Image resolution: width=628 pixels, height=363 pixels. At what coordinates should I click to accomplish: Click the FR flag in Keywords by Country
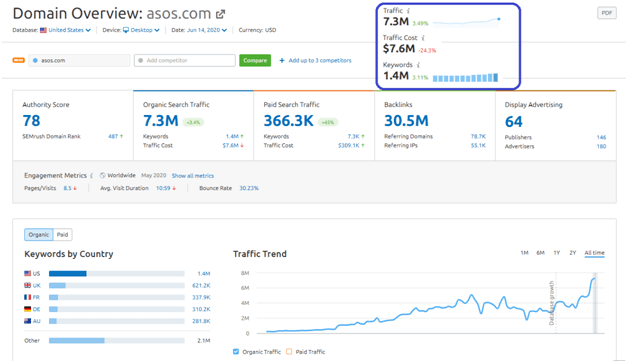27,297
